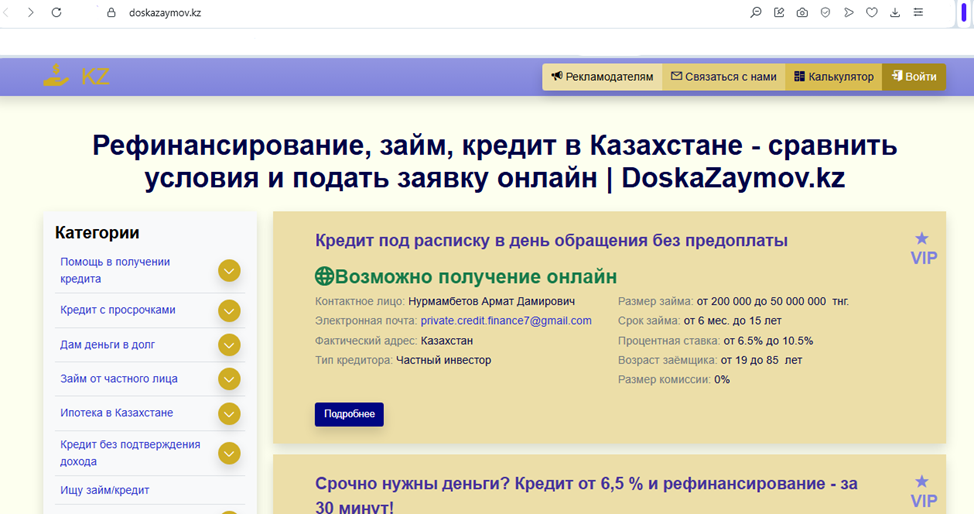Click the Подробнее button
974x514 pixels.
[349, 414]
